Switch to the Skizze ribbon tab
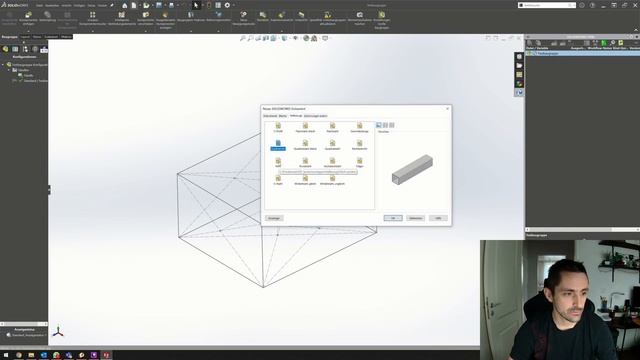 click(37, 37)
